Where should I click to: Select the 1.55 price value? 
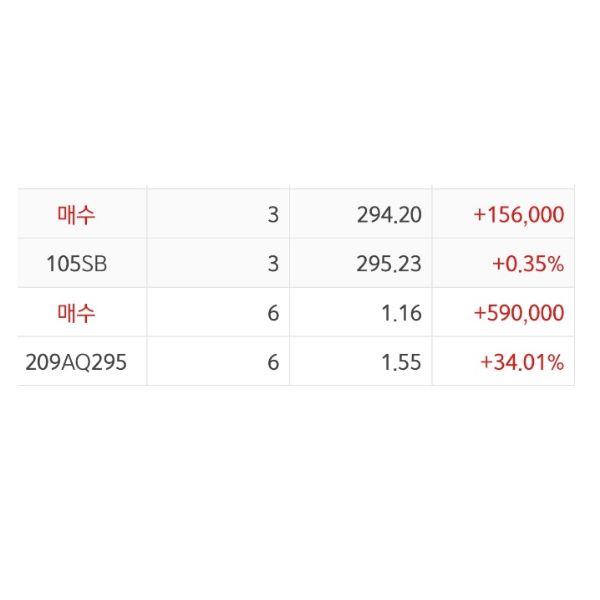click(401, 363)
